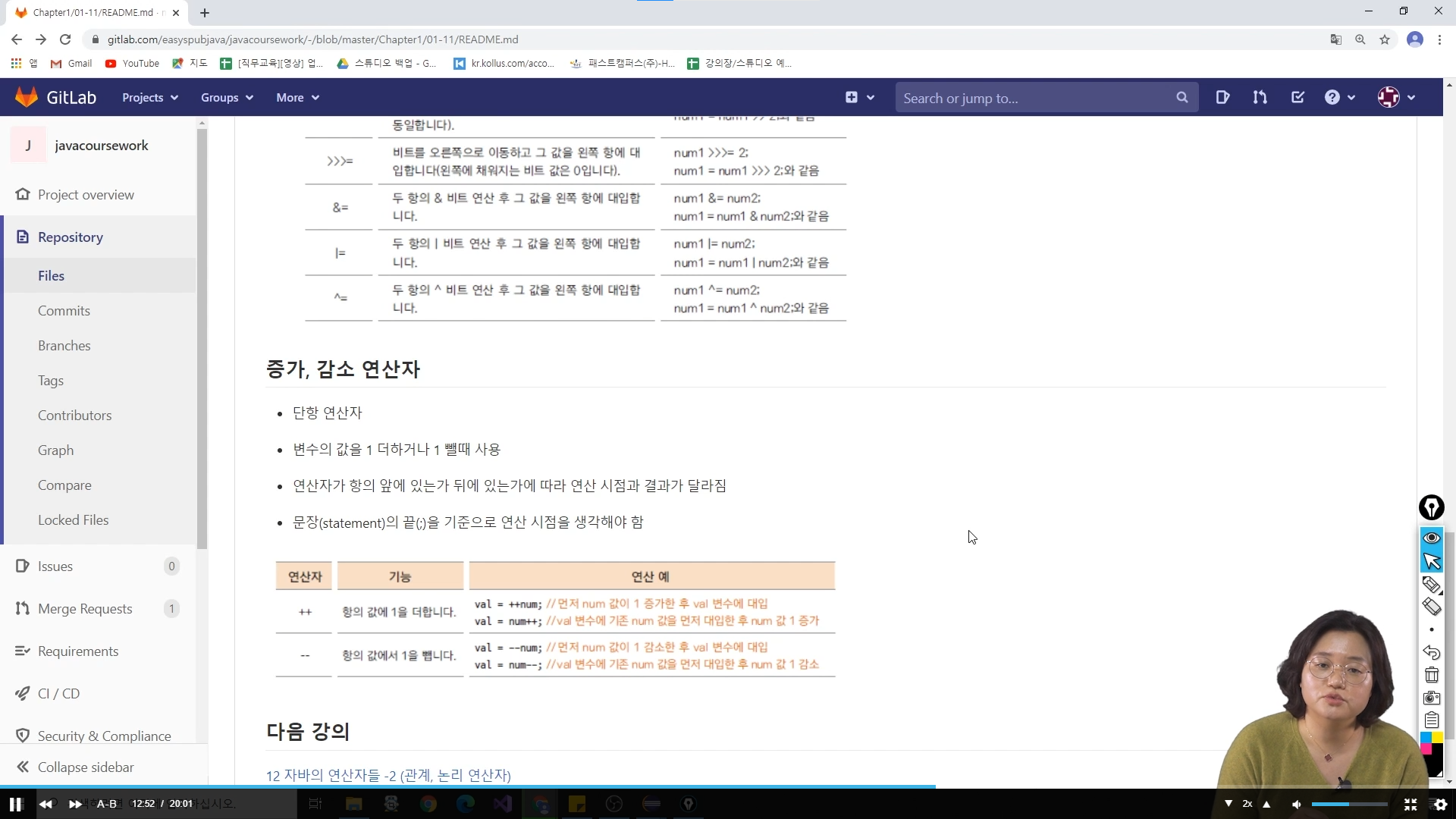Expand the Projects dropdown menu
The image size is (1456, 819).
[150, 97]
